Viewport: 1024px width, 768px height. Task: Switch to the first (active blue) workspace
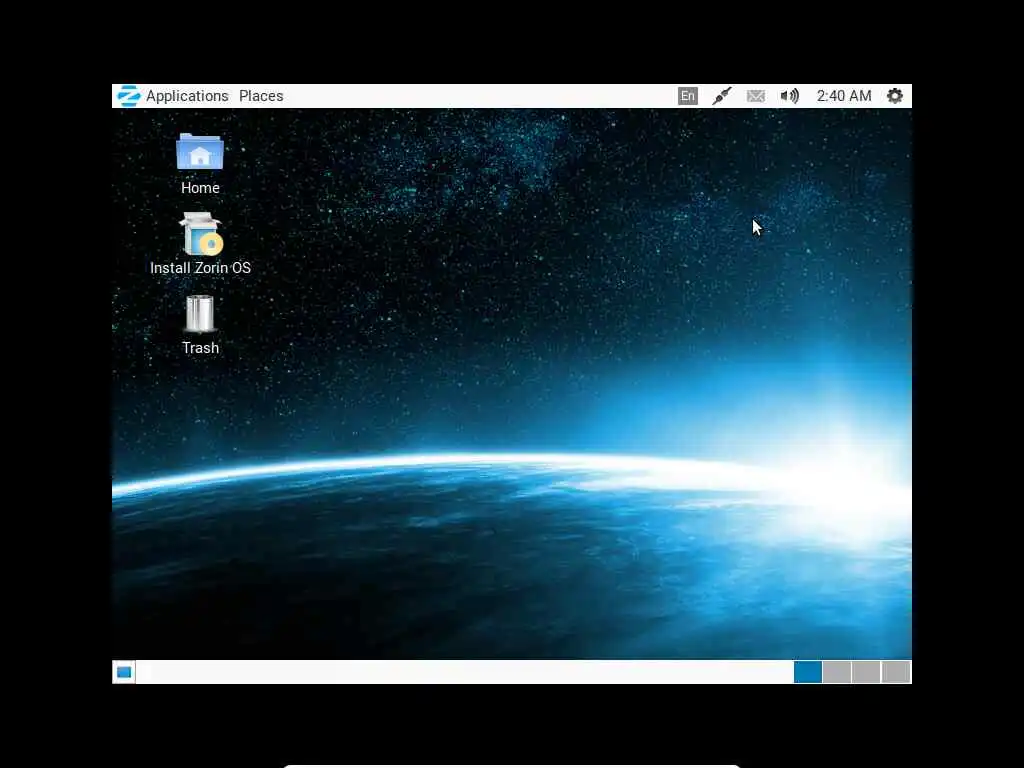(x=808, y=672)
